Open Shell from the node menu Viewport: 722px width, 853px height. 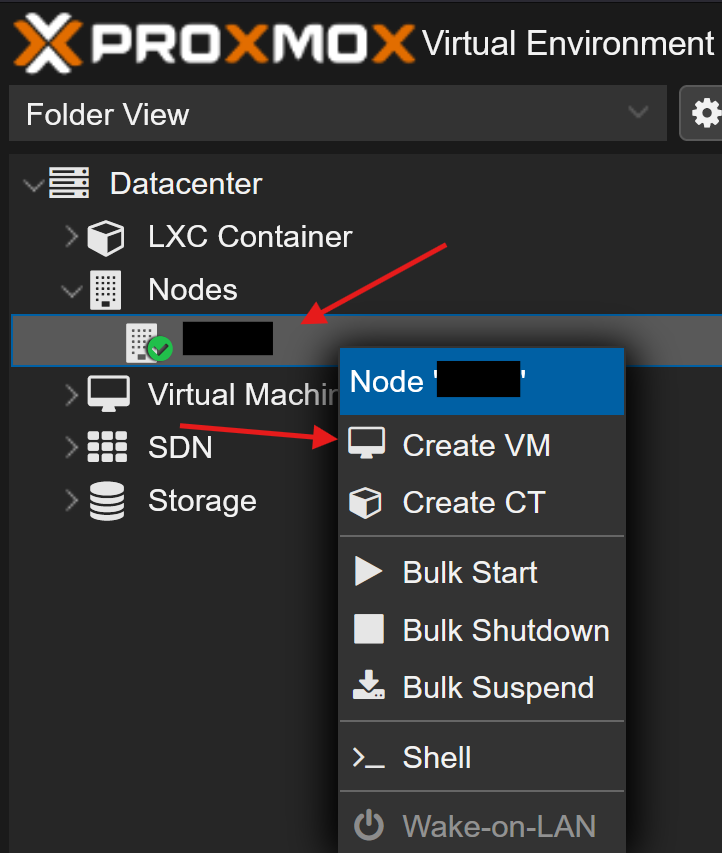click(x=436, y=757)
